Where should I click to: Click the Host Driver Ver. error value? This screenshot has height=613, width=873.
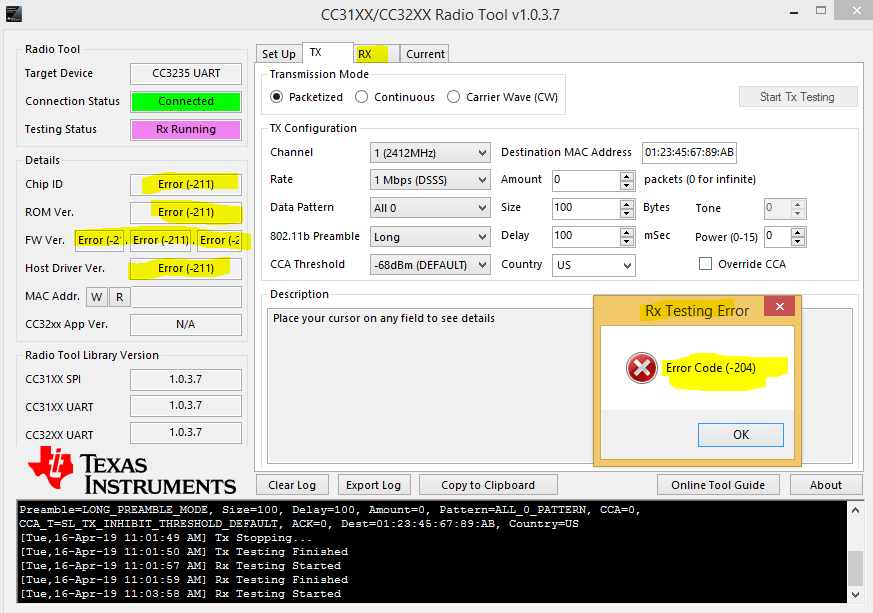(186, 268)
